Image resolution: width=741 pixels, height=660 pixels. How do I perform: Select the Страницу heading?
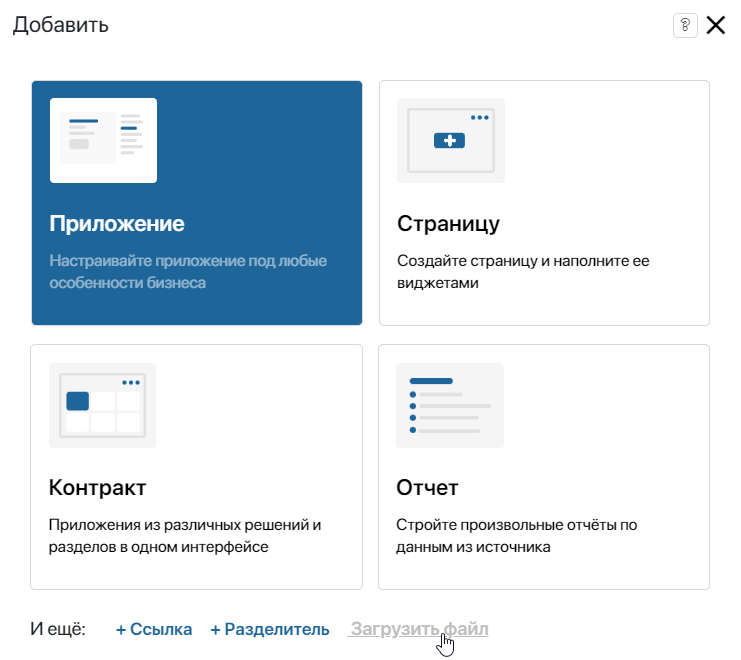(448, 224)
